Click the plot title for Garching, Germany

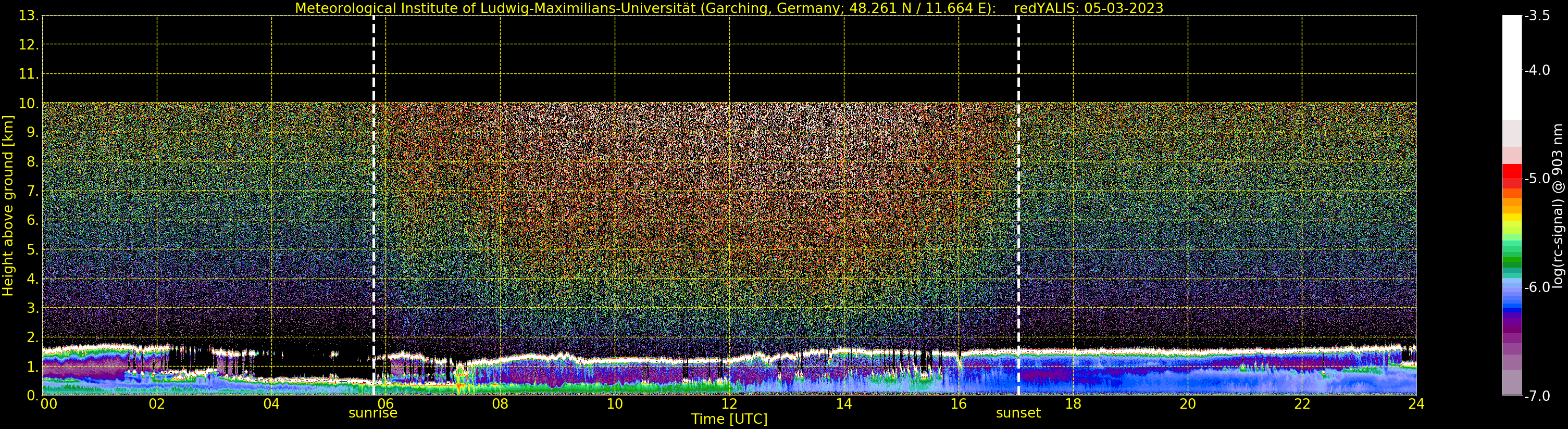(x=729, y=8)
